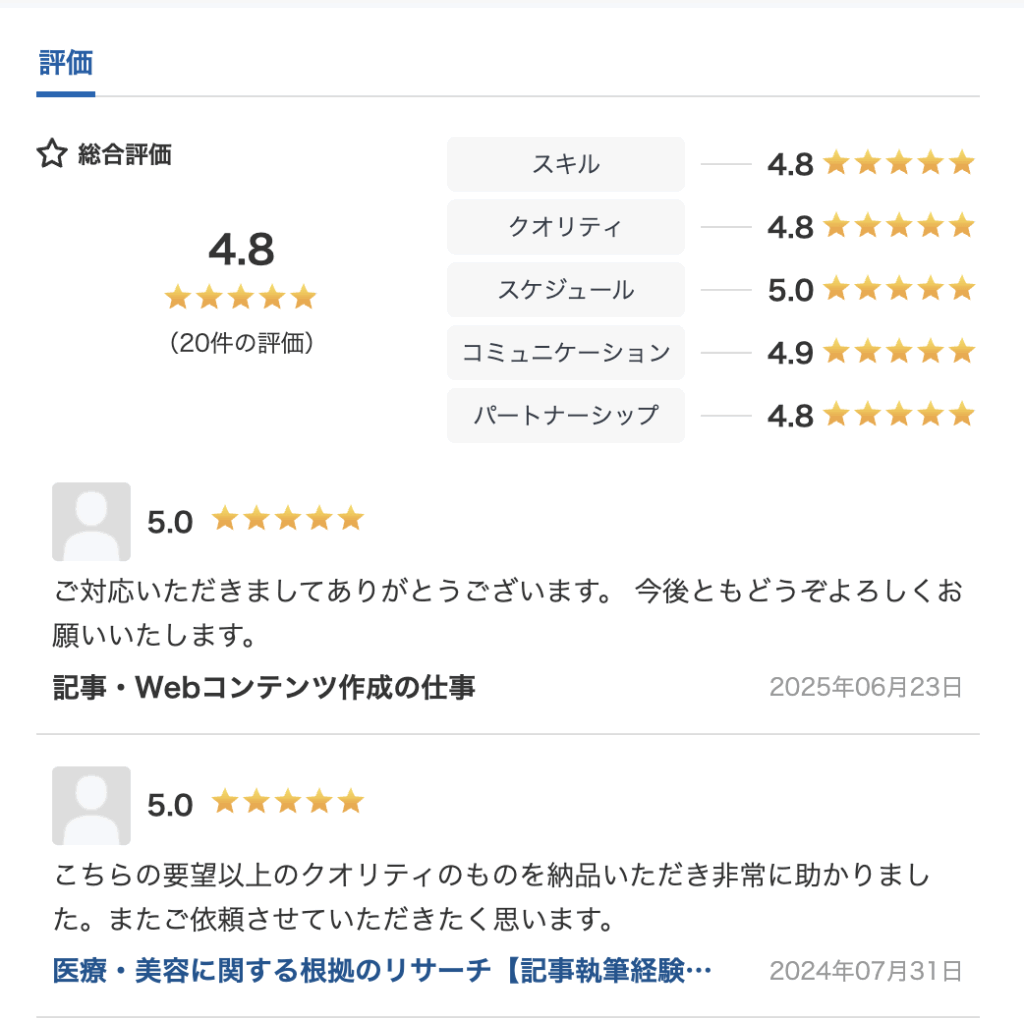Screen dimensions: 1024x1022
Task: Select the スケジュール rating label
Action: tap(566, 290)
